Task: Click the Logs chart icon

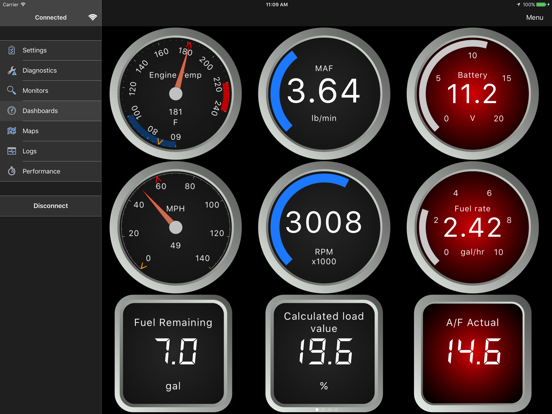Action: (12, 151)
